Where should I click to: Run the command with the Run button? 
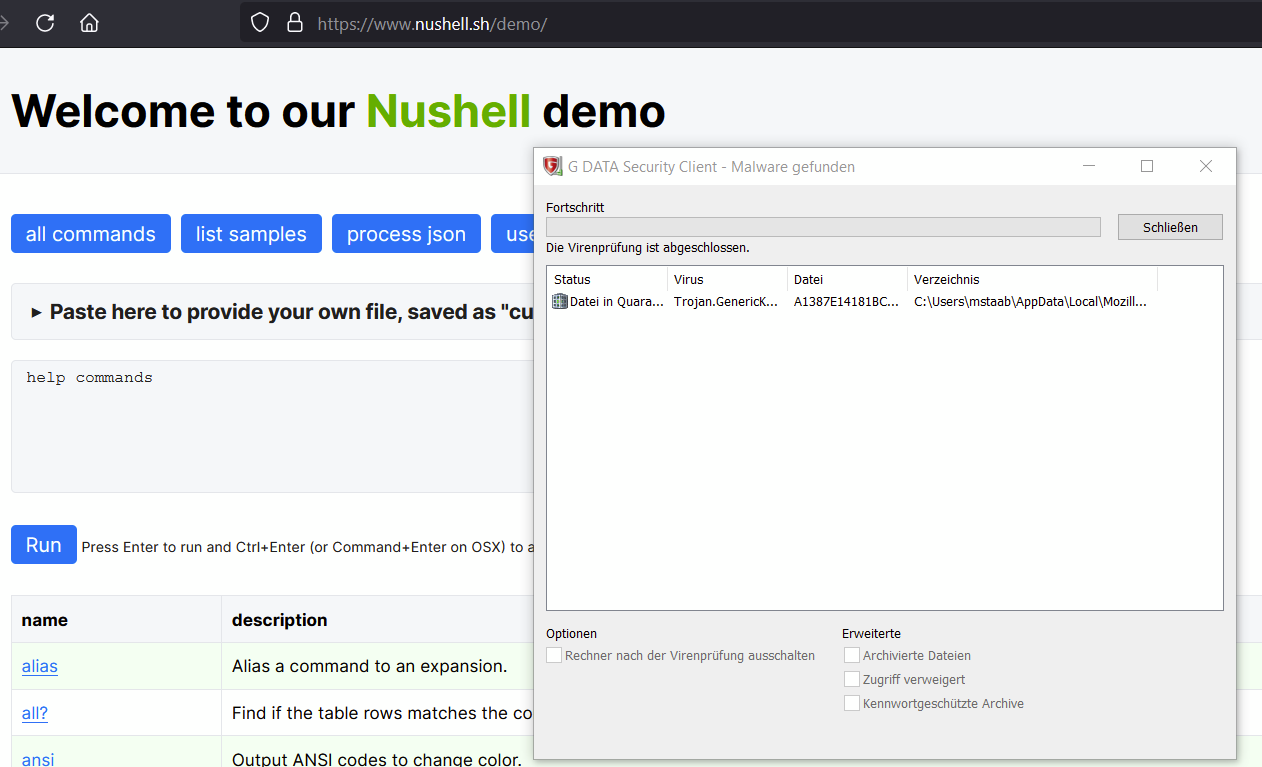[44, 545]
